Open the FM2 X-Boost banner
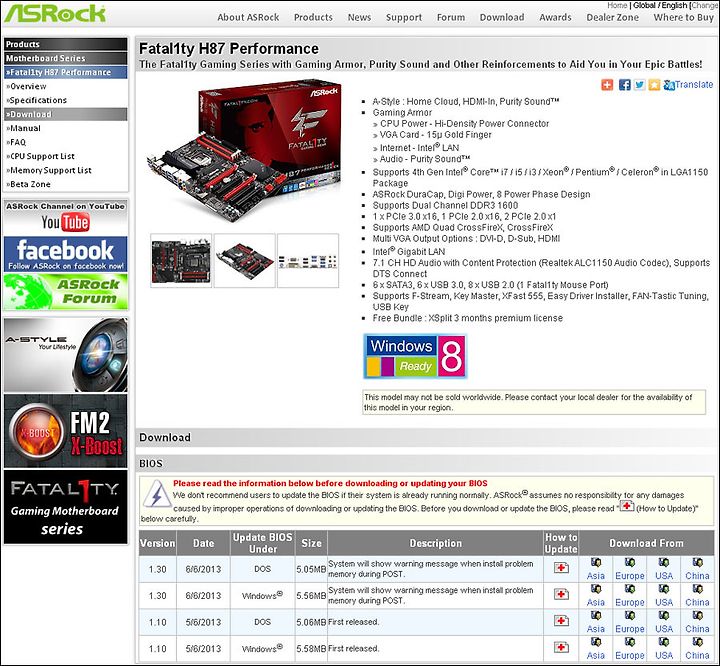 point(66,431)
